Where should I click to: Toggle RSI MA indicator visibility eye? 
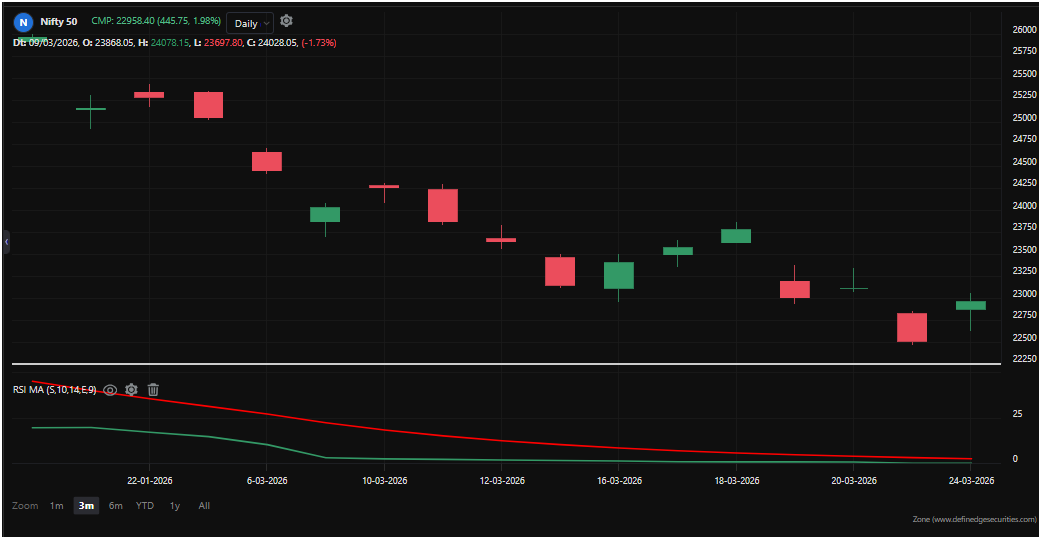[x=110, y=390]
